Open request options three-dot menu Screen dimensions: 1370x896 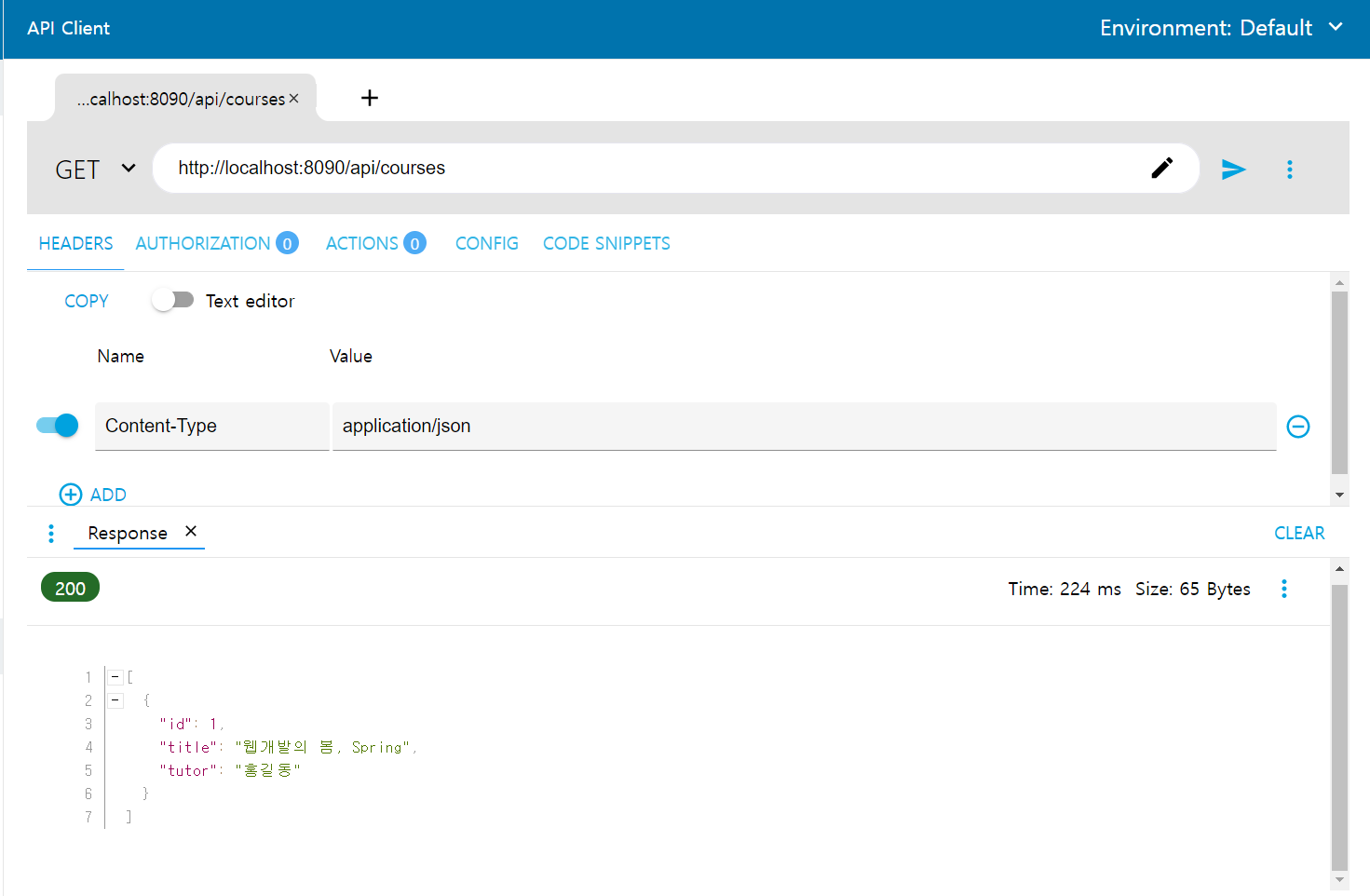click(x=1289, y=169)
